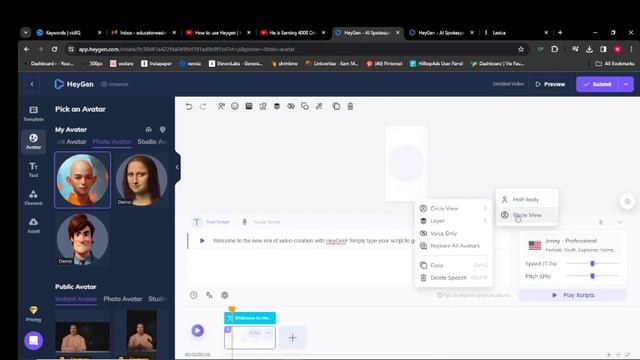This screenshot has height=360, width=640.
Task: Click the clock pause icon below script
Action: 193,295
